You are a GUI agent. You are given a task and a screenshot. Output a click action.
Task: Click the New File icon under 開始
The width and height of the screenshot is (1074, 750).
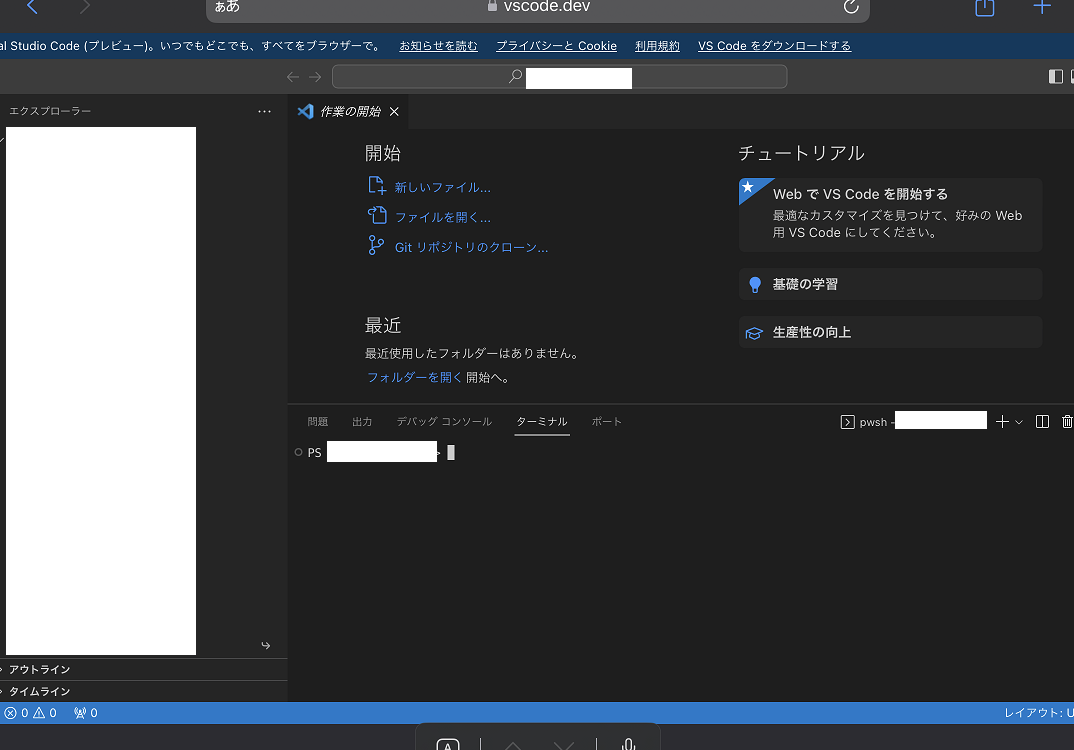pos(377,186)
